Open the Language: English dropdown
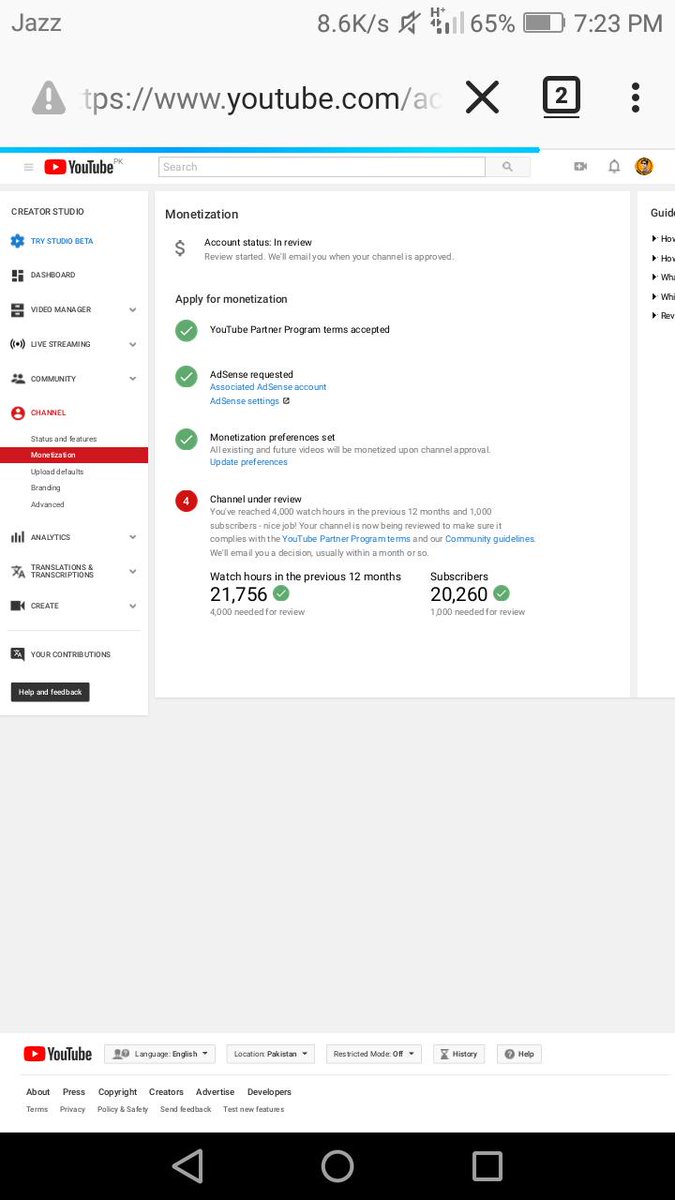 160,1054
